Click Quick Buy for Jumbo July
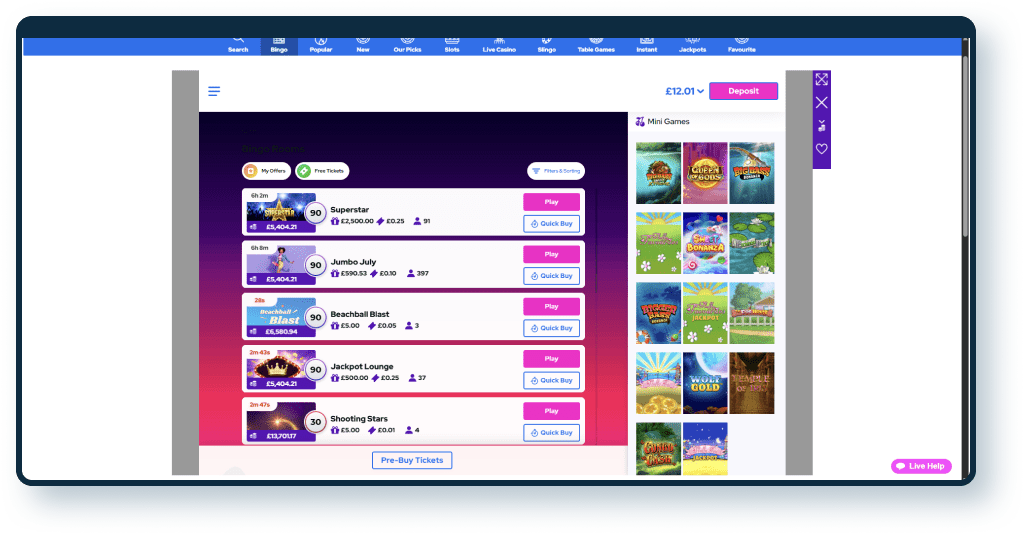Screen dimensions: 1024x534 (x=551, y=276)
